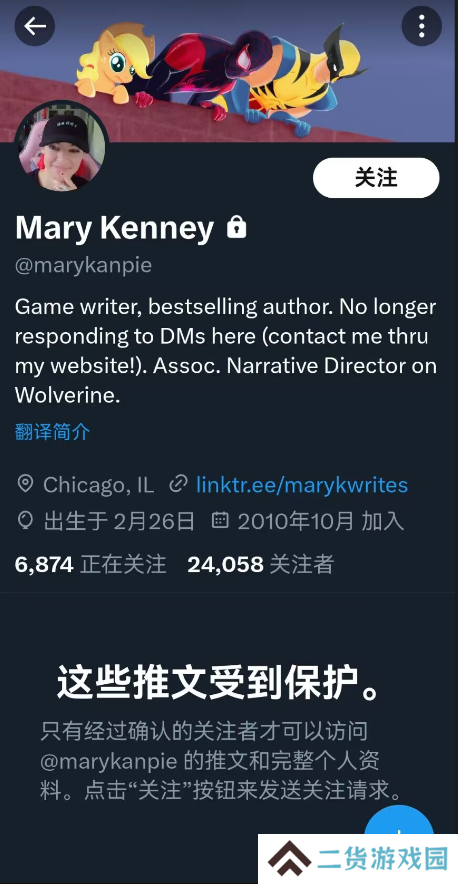Image resolution: width=458 pixels, height=884 pixels.
Task: Open the 24,058 关注者 followers list
Action: (261, 564)
